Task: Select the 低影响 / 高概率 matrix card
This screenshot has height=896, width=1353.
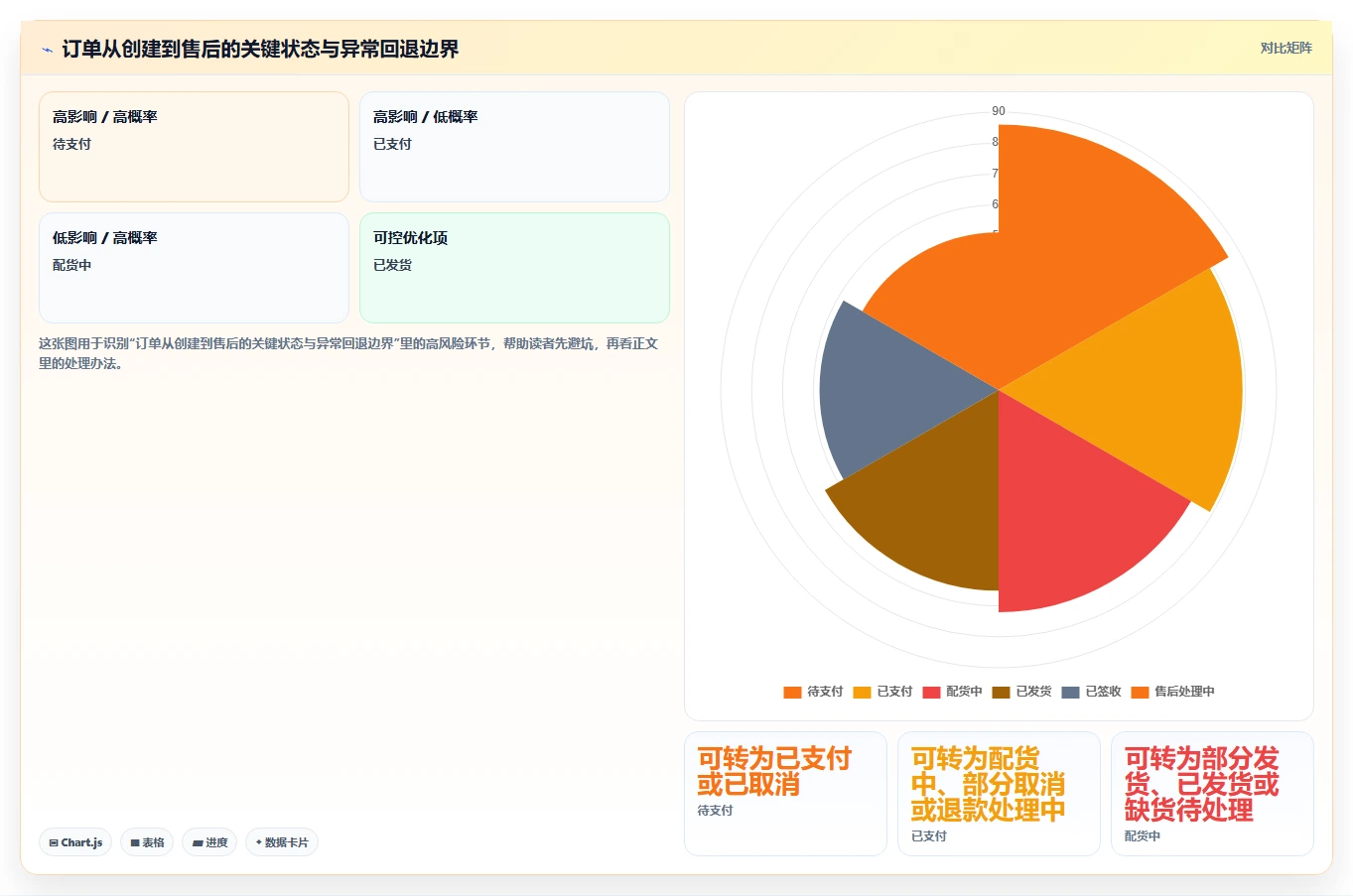Action: (x=194, y=268)
